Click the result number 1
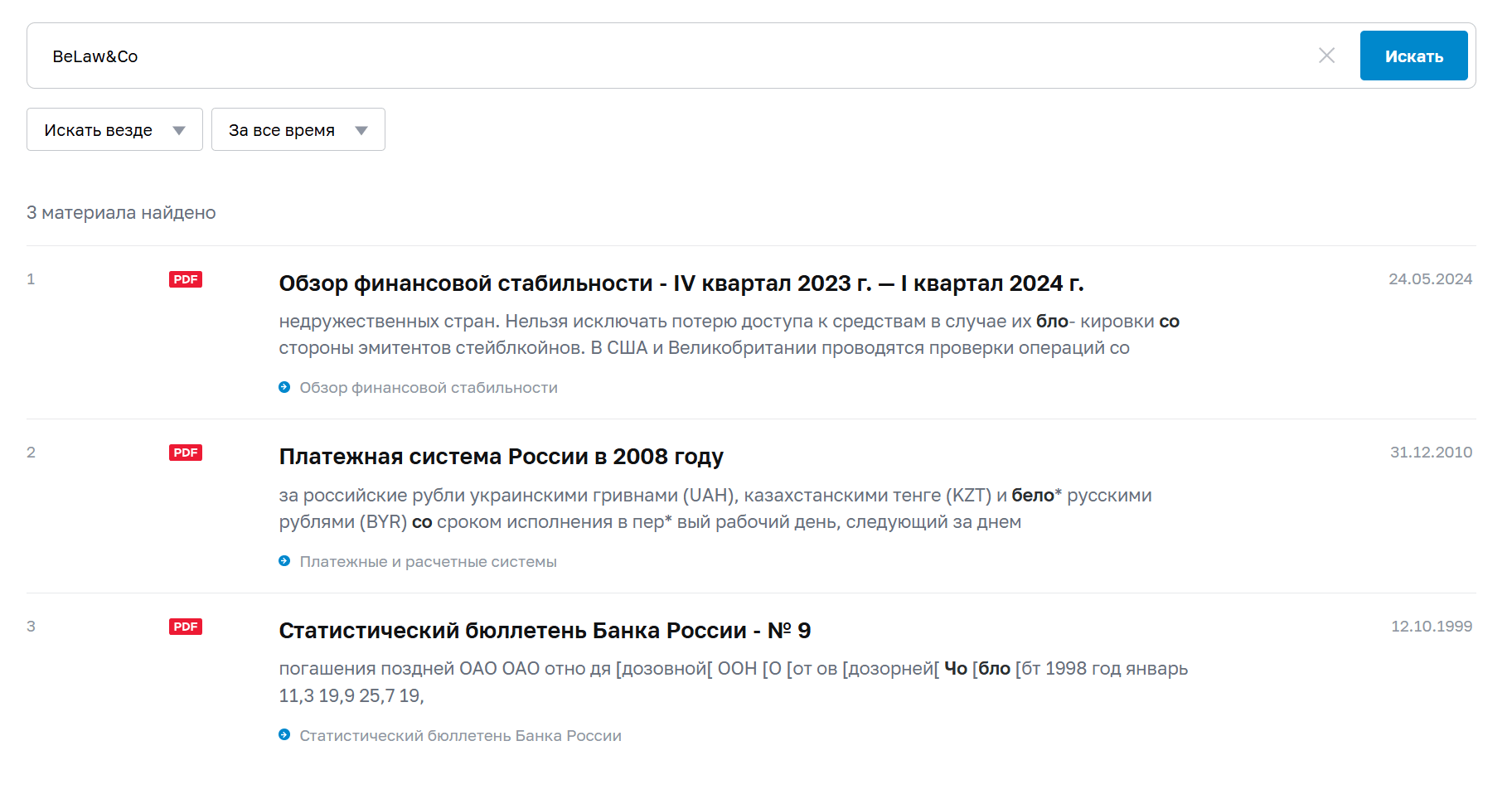Image resolution: width=1512 pixels, height=799 pixels. point(31,279)
